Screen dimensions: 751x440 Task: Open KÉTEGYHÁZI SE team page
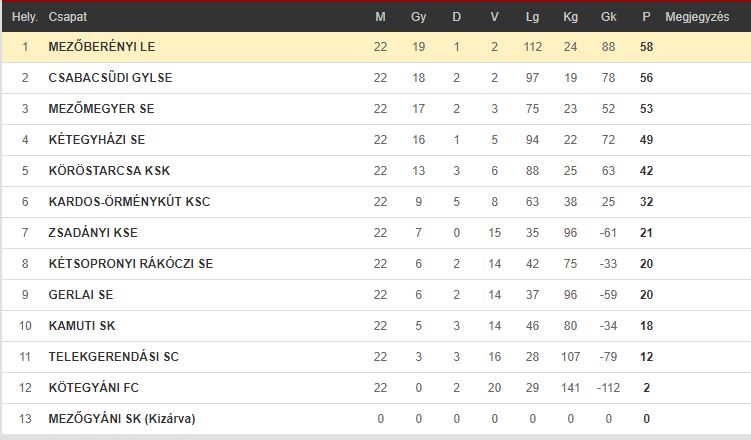[96, 140]
